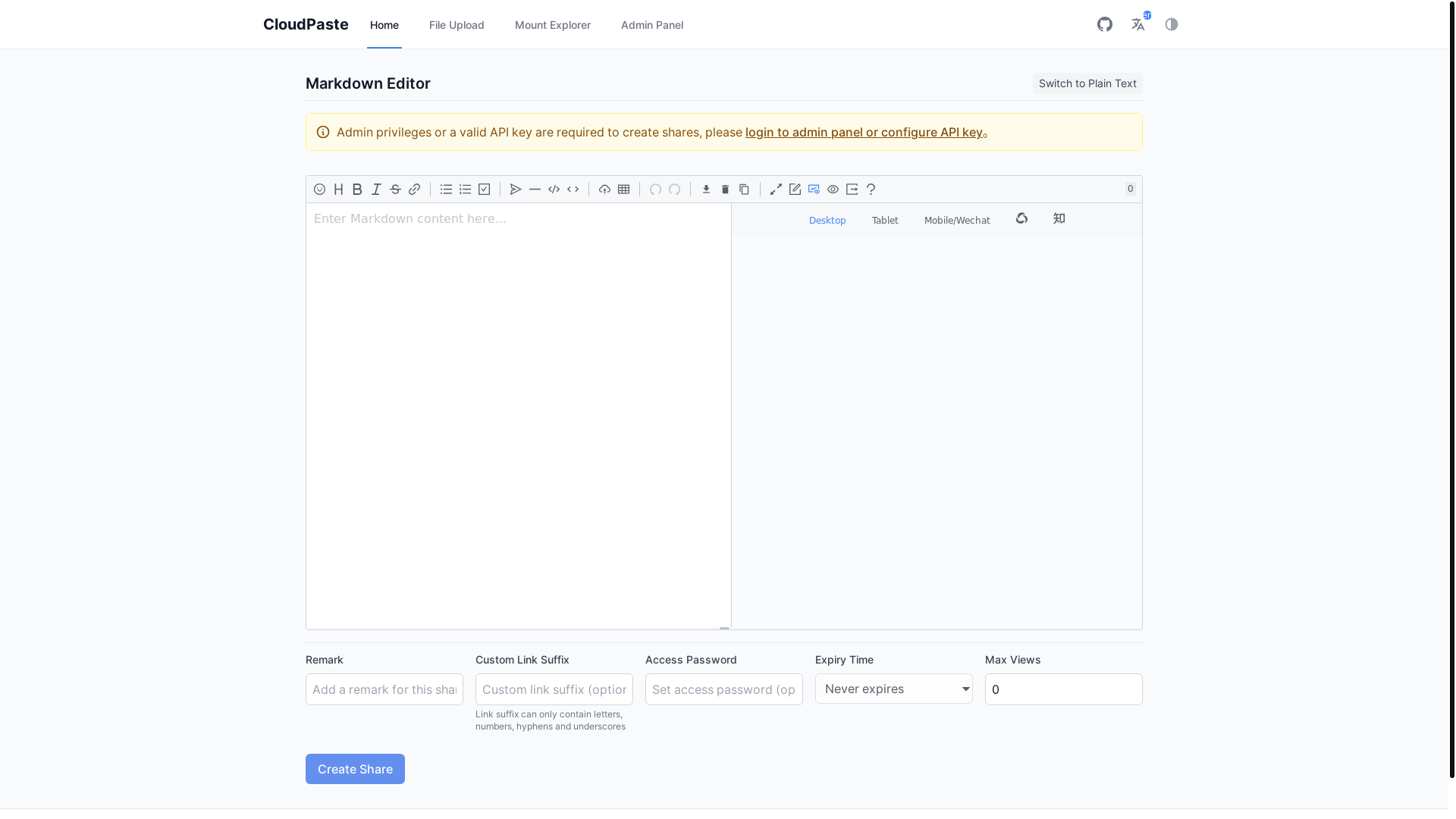Toggle the split edit-and-preview view icon

pyautogui.click(x=814, y=190)
